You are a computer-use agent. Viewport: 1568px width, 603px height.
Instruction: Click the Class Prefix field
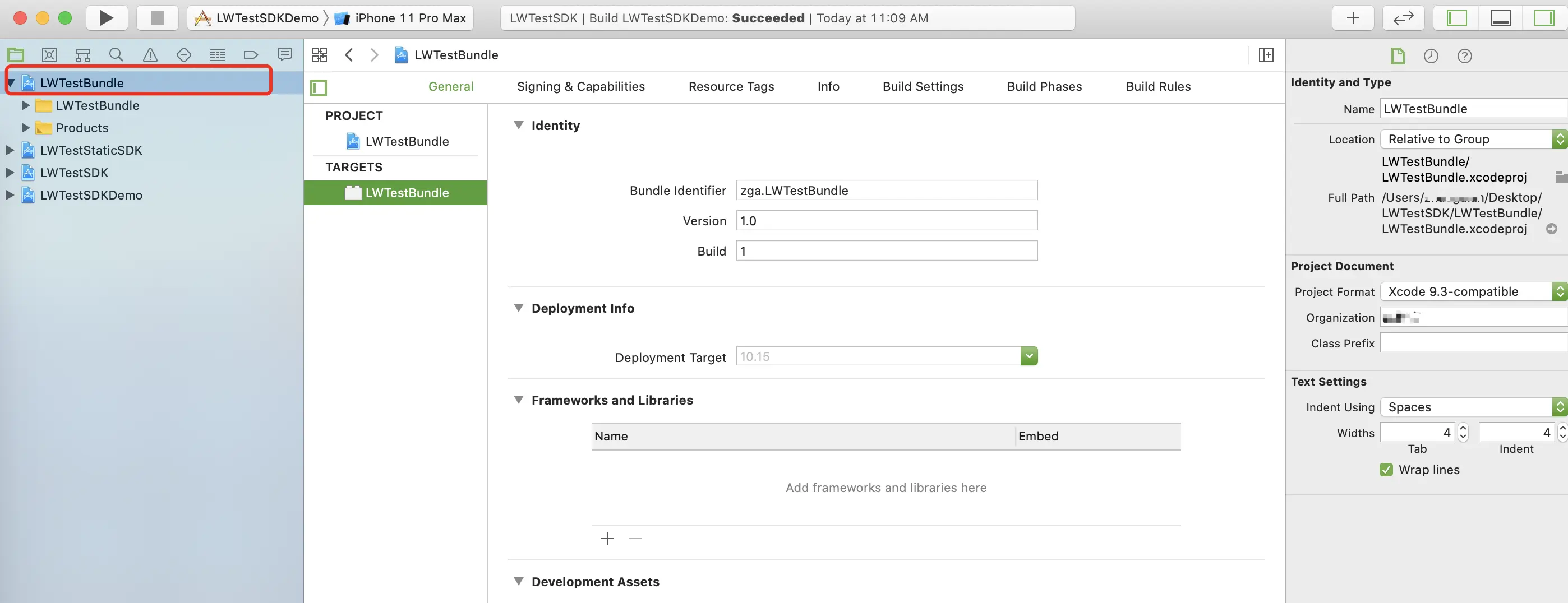(1473, 343)
